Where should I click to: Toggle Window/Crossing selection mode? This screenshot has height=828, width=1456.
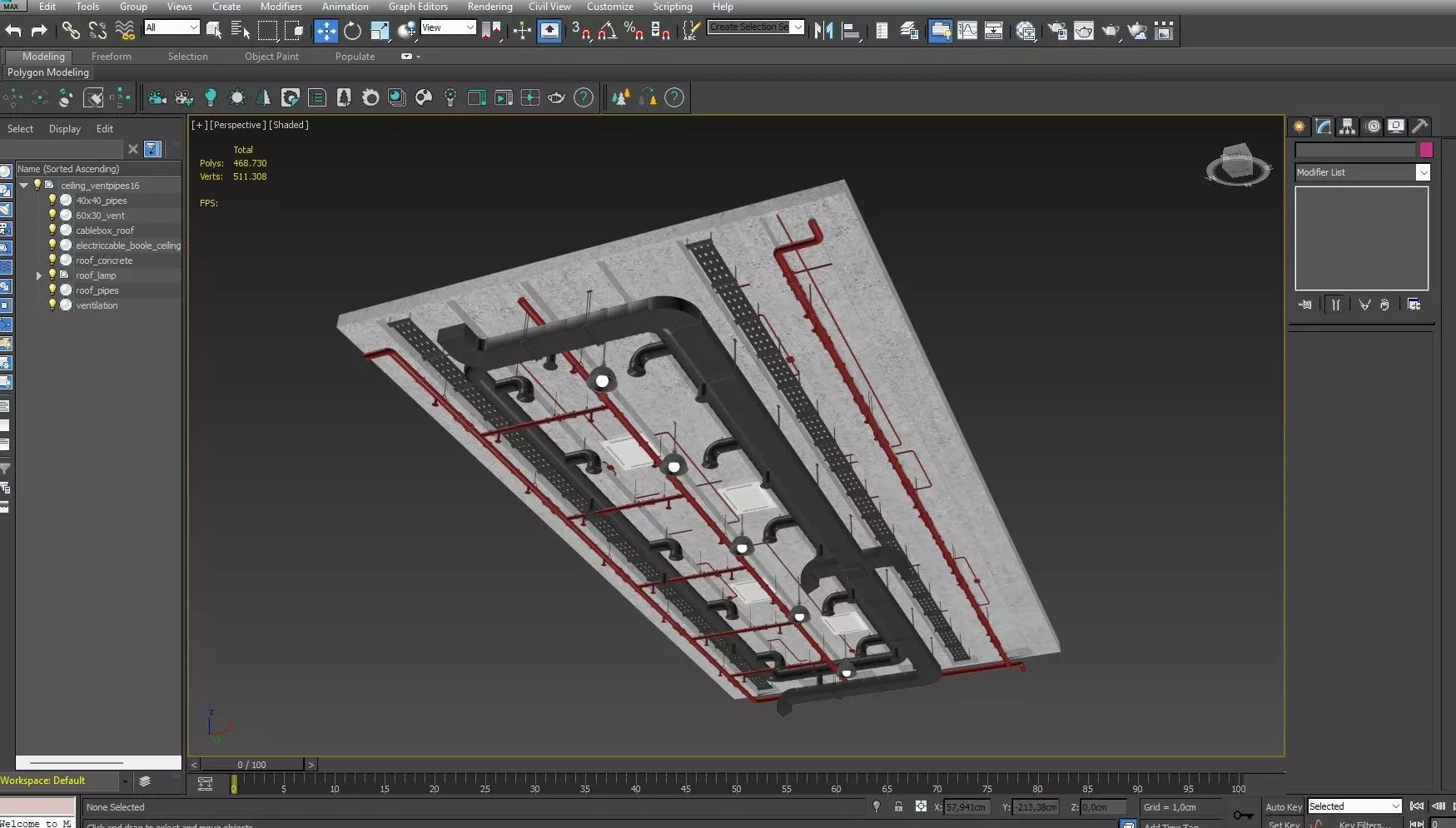coord(294,31)
